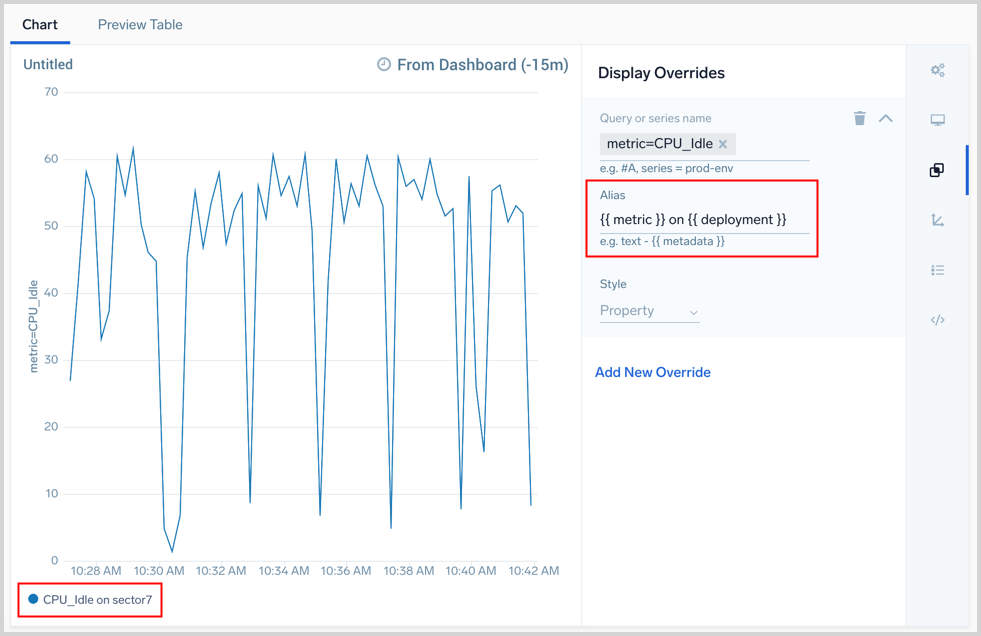Click the clock icon next to From Dashboard
This screenshot has height=636, width=981.
pyautogui.click(x=384, y=64)
